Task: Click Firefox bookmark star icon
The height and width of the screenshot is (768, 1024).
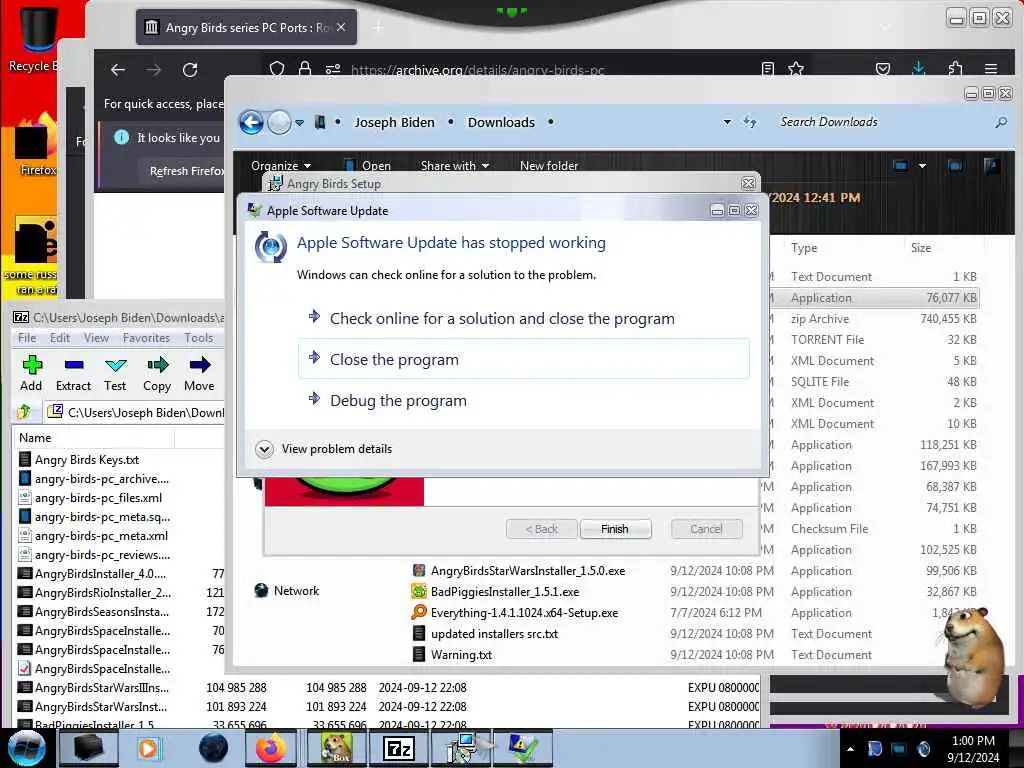Action: click(x=795, y=69)
